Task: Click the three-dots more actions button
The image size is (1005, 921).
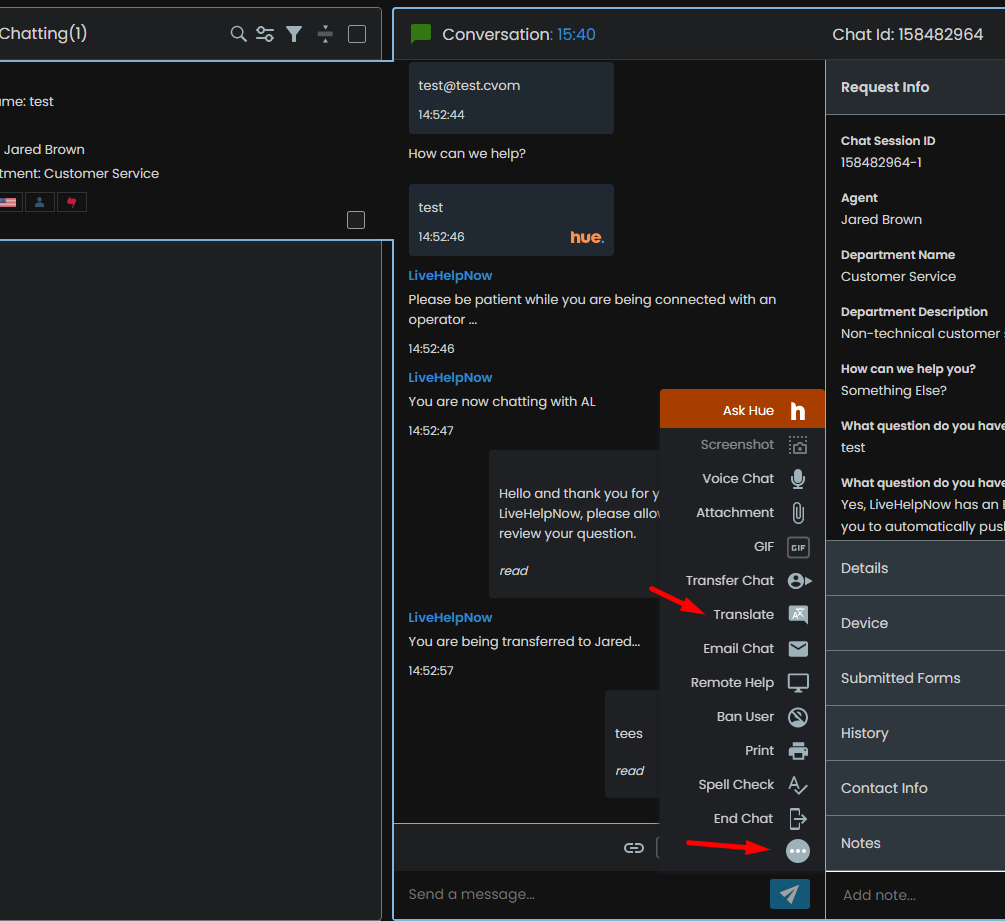Action: click(x=797, y=851)
